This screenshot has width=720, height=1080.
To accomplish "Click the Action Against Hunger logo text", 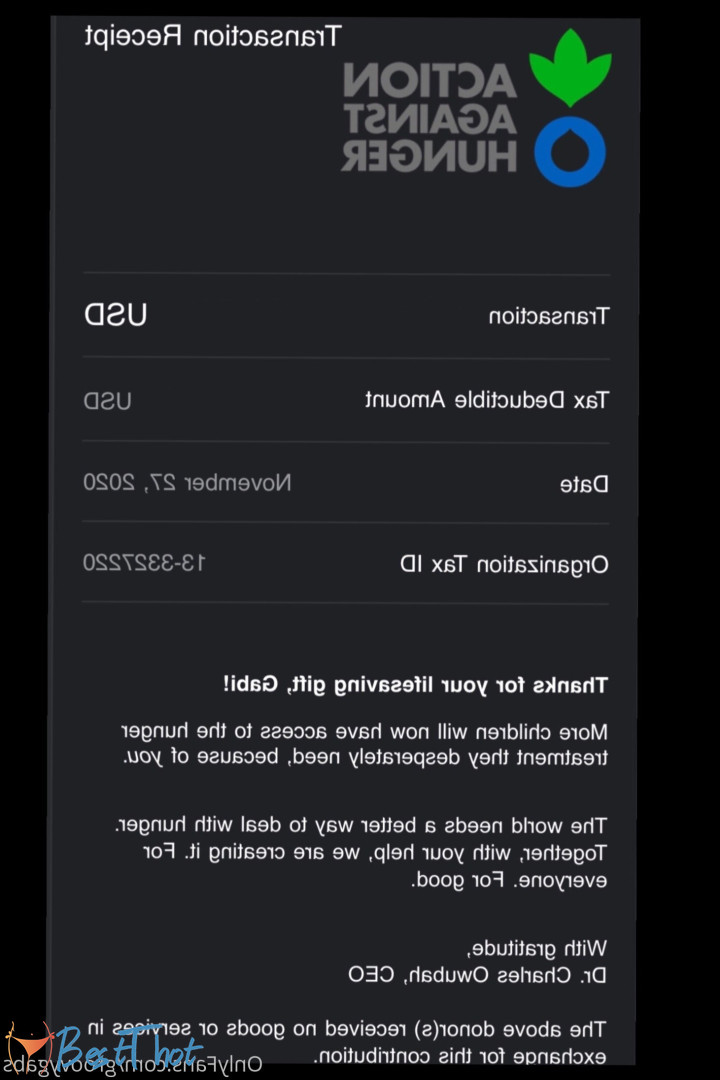I will coord(430,118).
